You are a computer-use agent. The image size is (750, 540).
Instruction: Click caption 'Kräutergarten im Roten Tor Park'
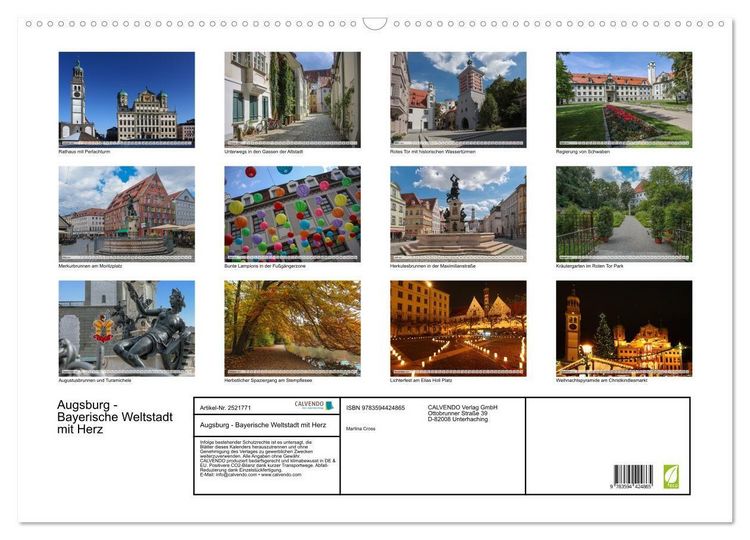point(590,266)
